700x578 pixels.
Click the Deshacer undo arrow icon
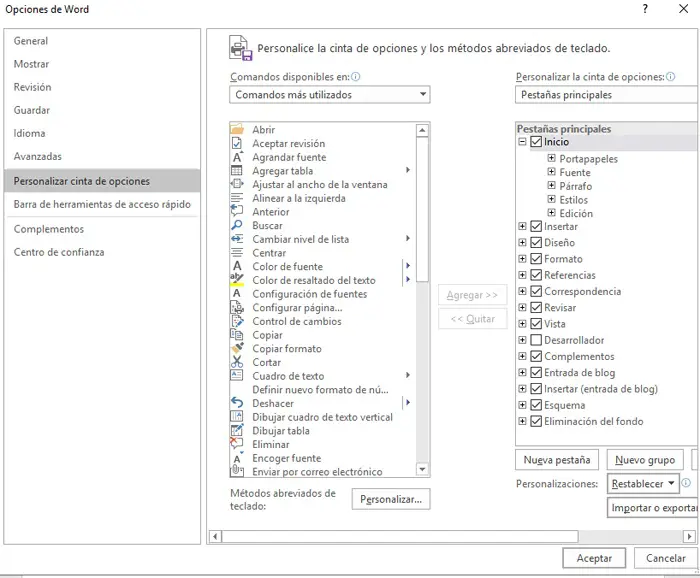click(237, 403)
